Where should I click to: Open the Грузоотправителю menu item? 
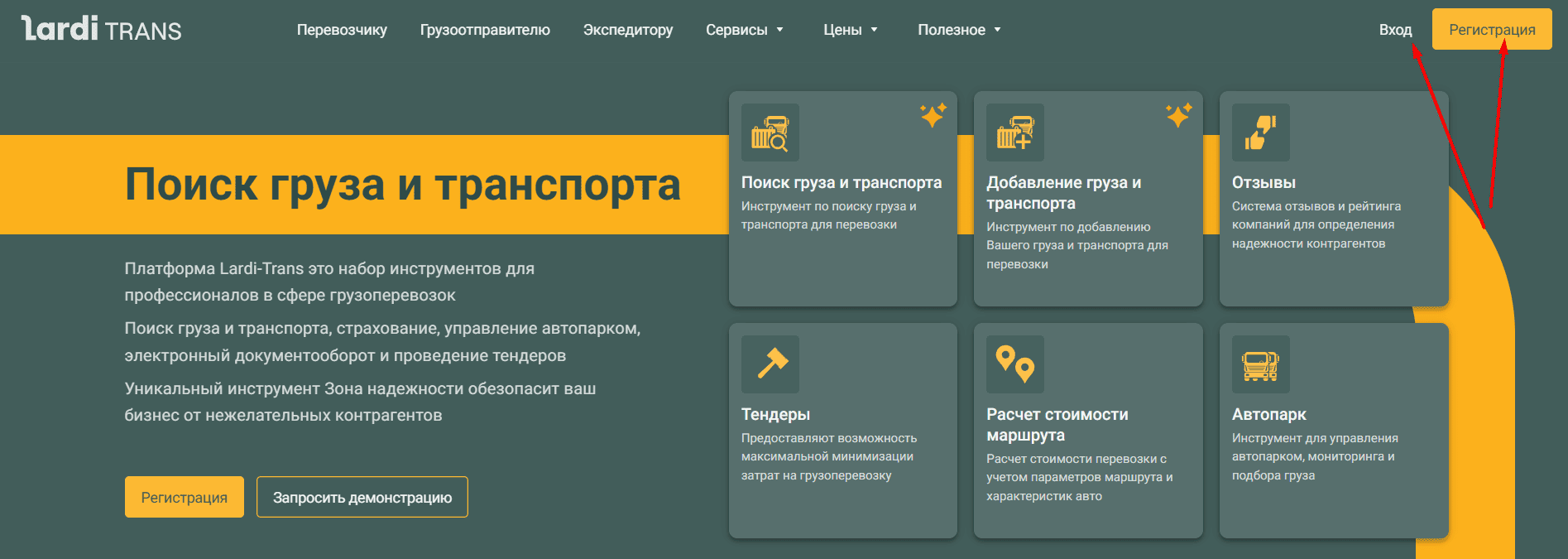coord(485,30)
